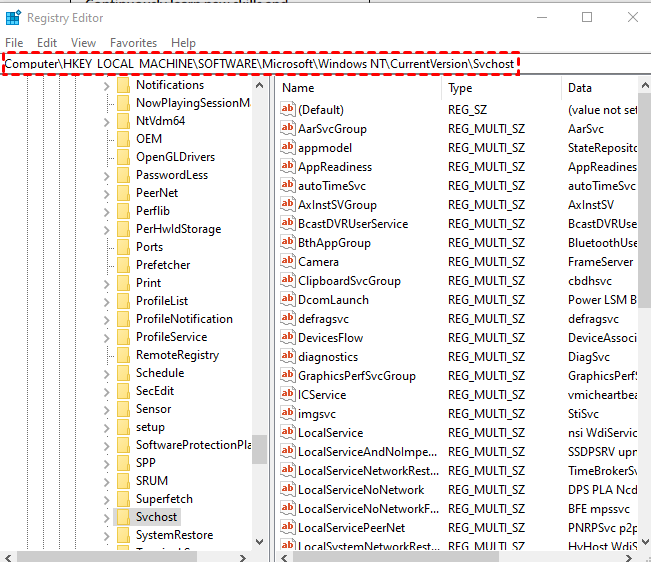
Task: Select the DevicesFlow value name
Action: (x=330, y=338)
